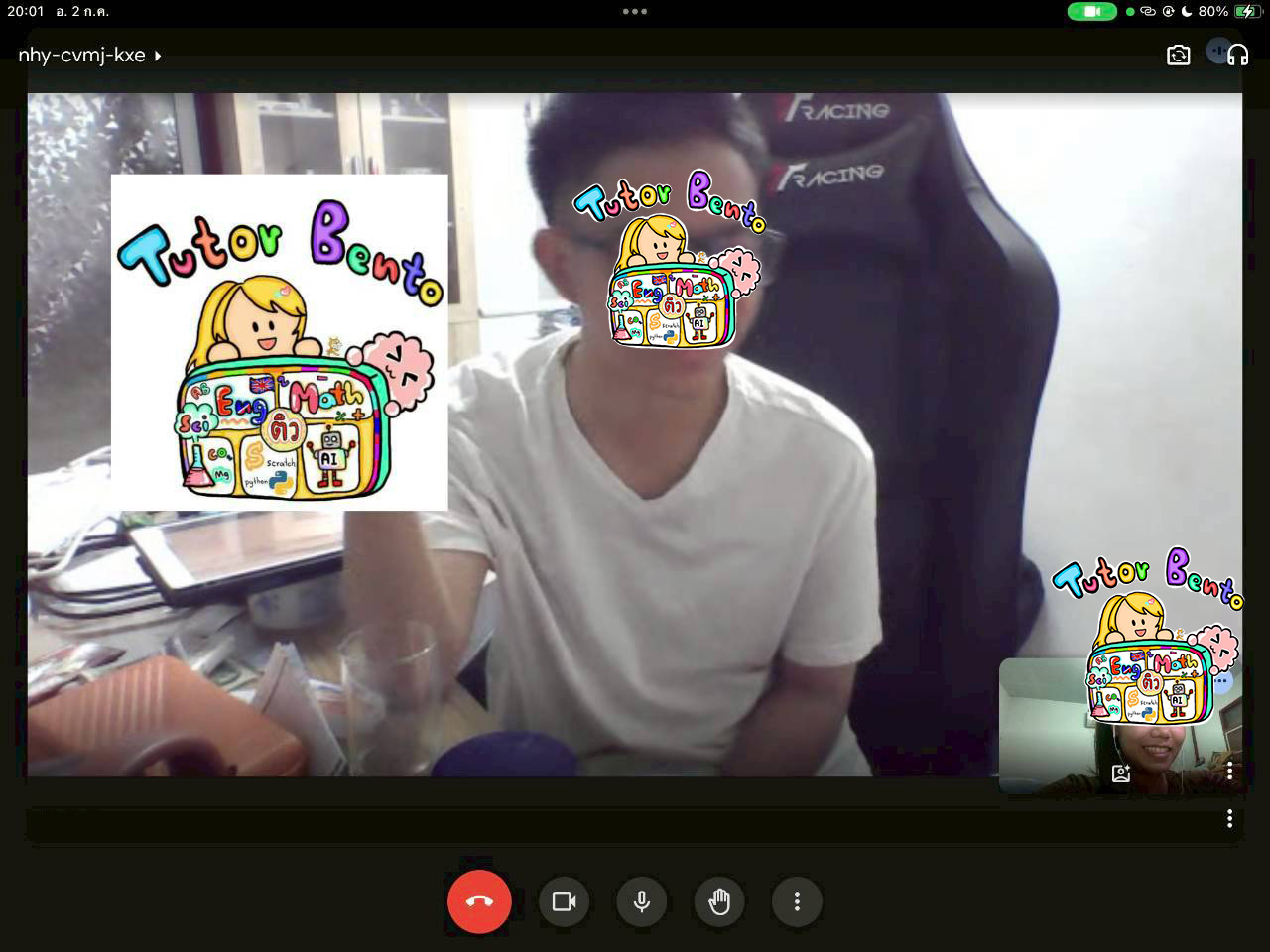
Task: Raise your hand in the meeting
Action: 719,901
